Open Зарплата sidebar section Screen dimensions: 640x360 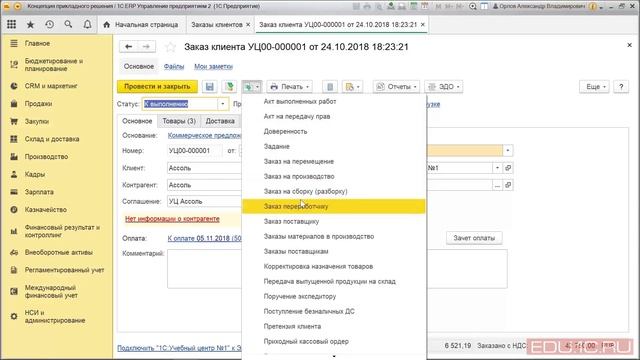pos(56,192)
